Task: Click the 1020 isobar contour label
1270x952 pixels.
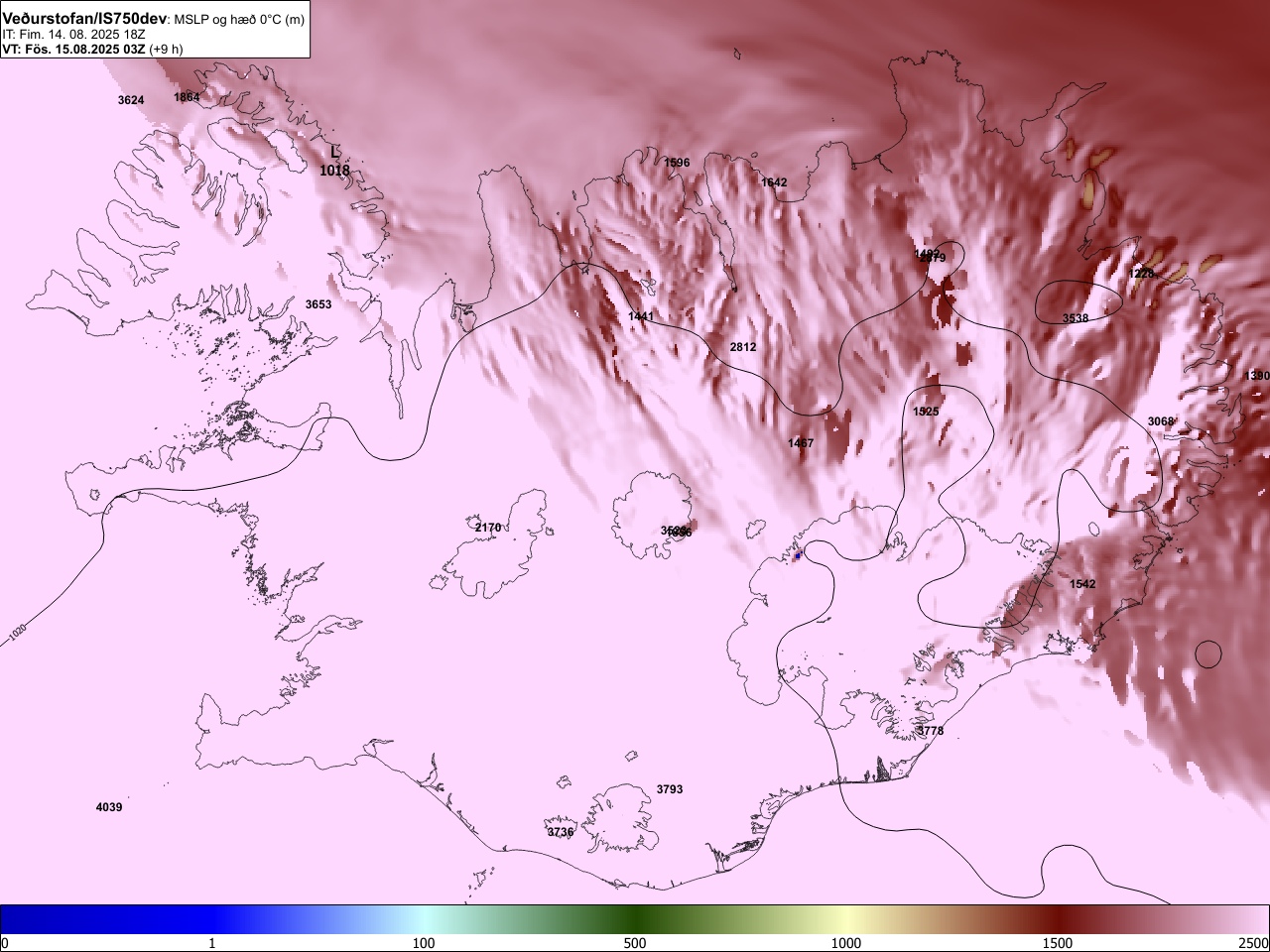Action: 17,633
